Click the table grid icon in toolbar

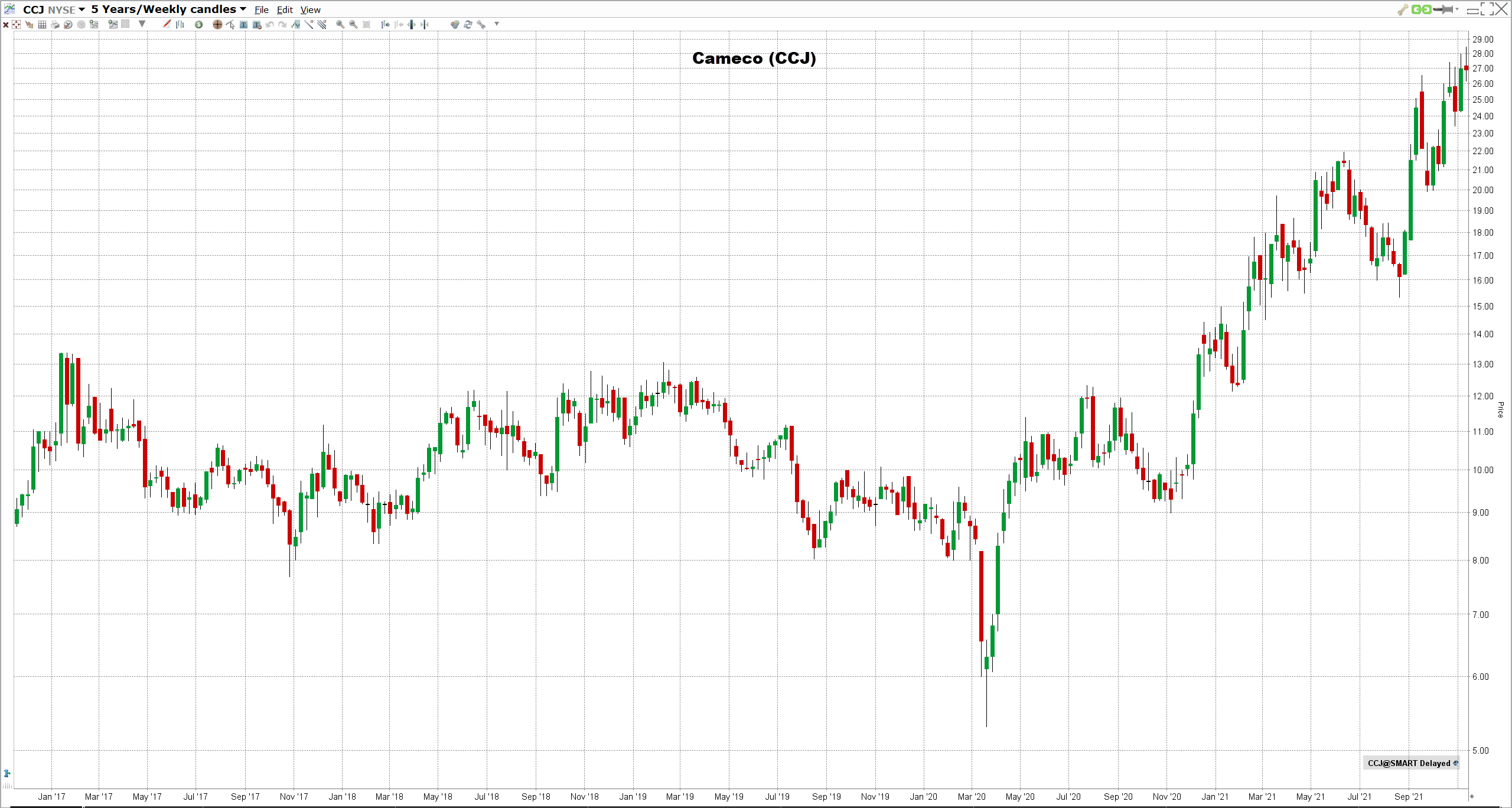coord(42,24)
